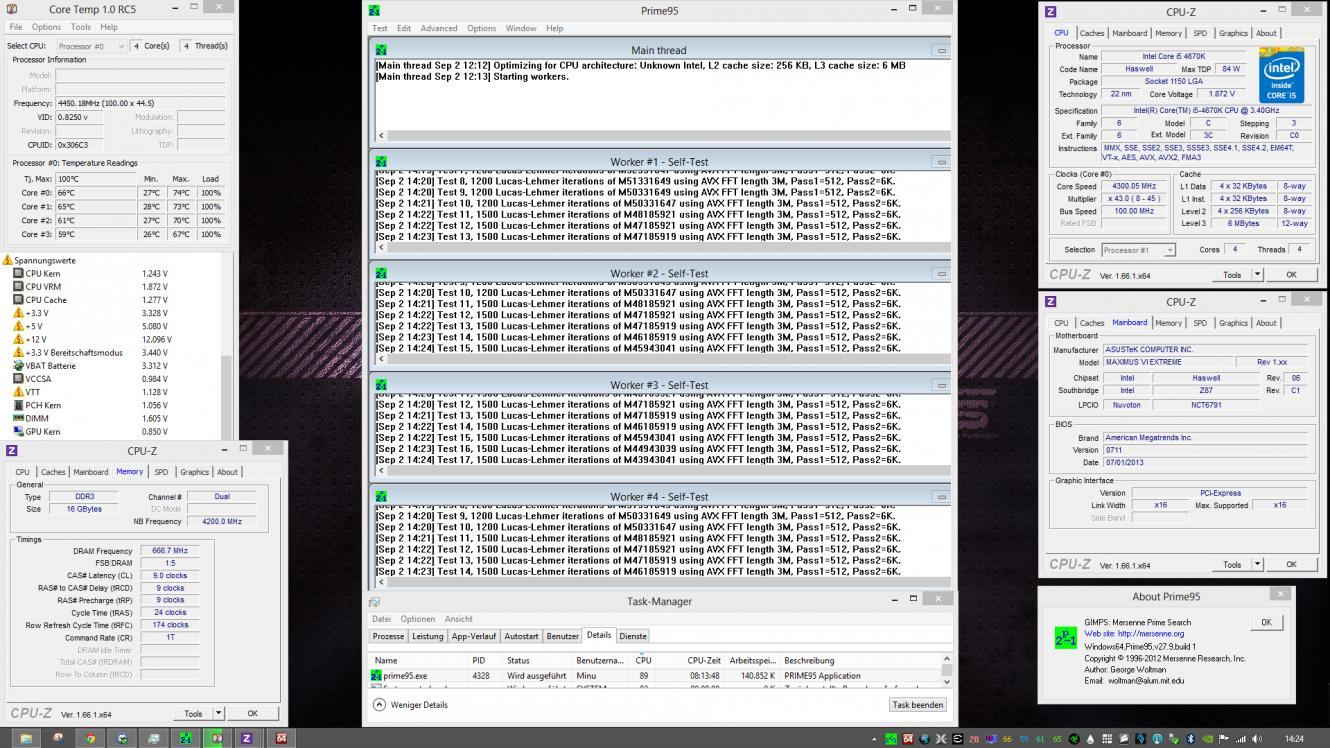Screen dimensions: 1330x748
Task: Click the Worker #1 window icon
Action: tap(381, 162)
